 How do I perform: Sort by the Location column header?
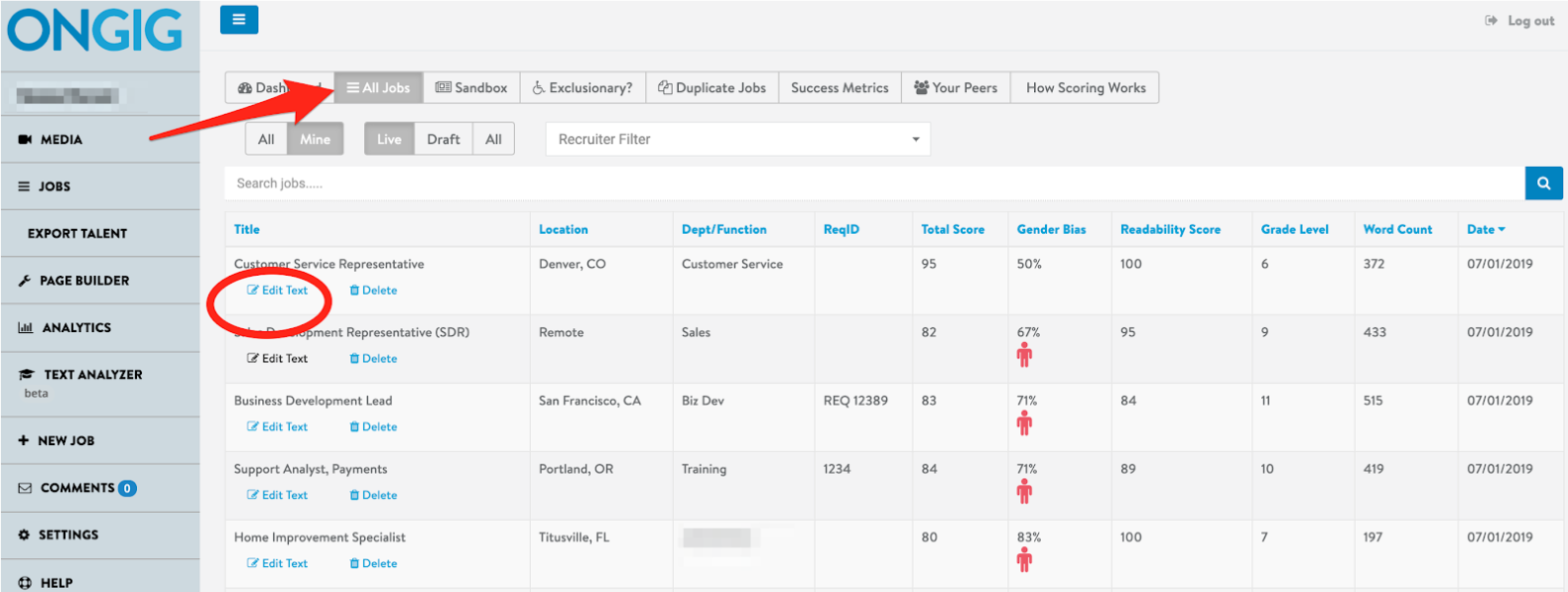click(563, 229)
